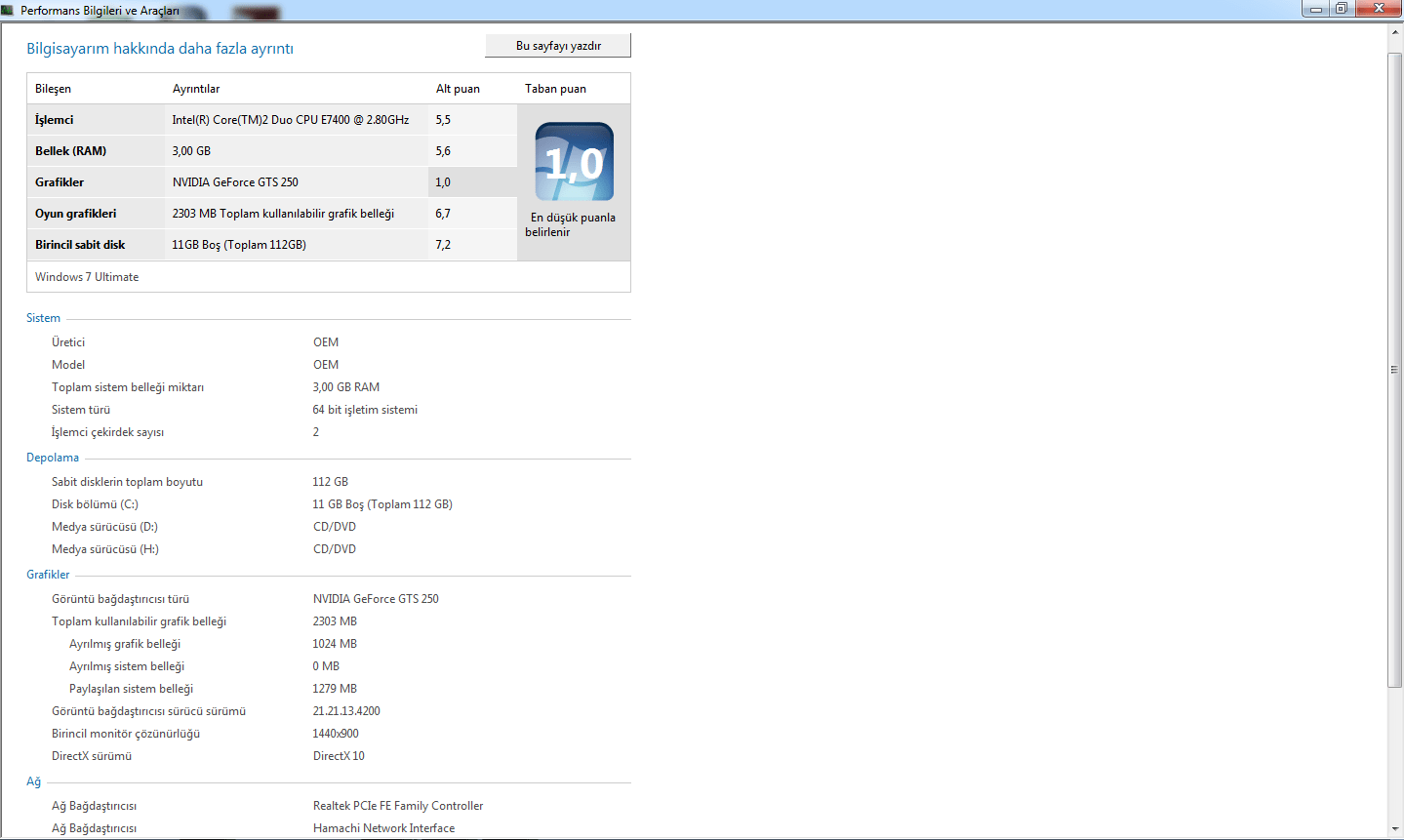
Task: Select 'NVIDIA GeForce GTS 250' under Grafikler details
Action: point(376,599)
